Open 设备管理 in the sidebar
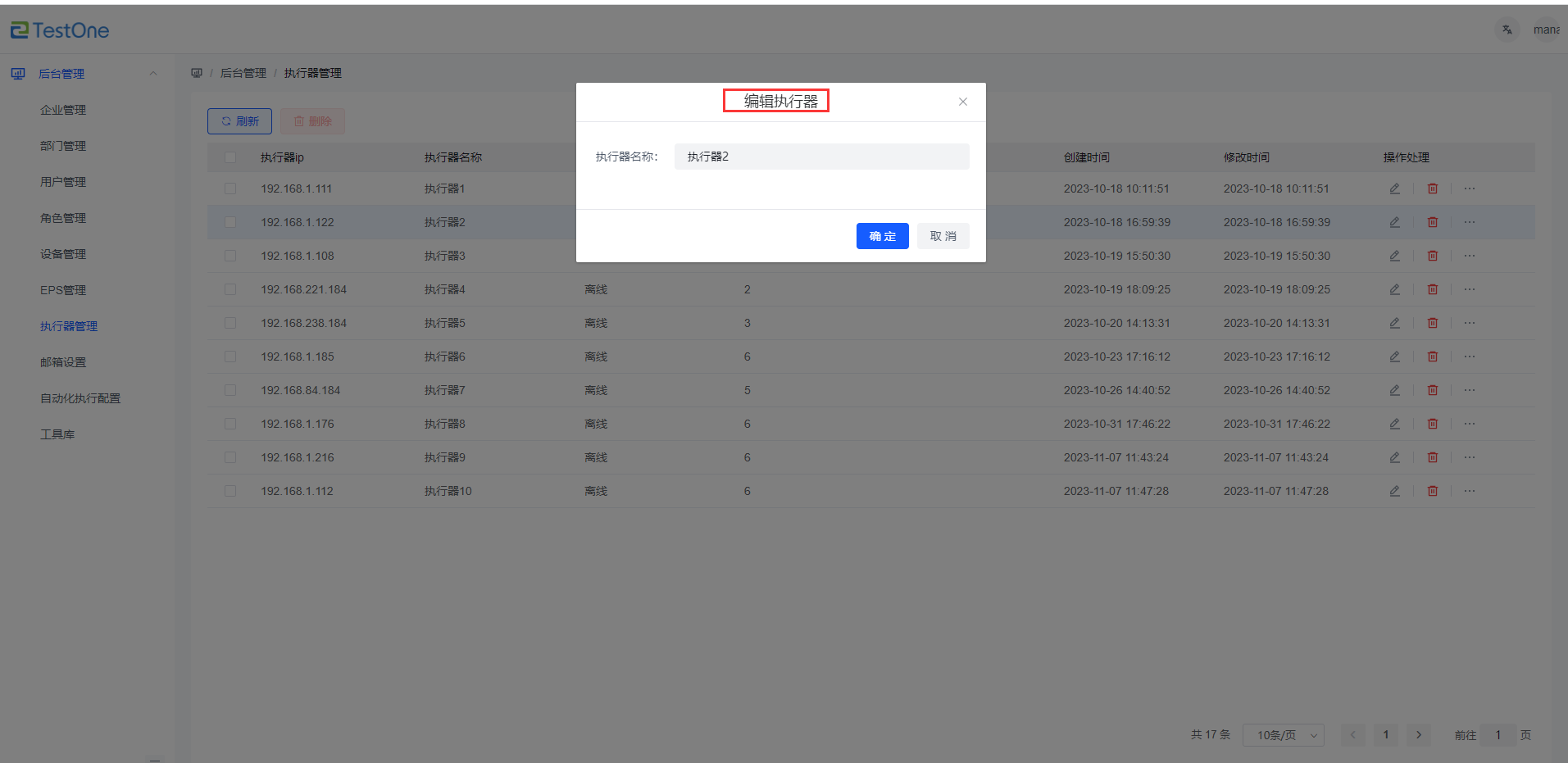The image size is (1568, 763). click(x=63, y=254)
